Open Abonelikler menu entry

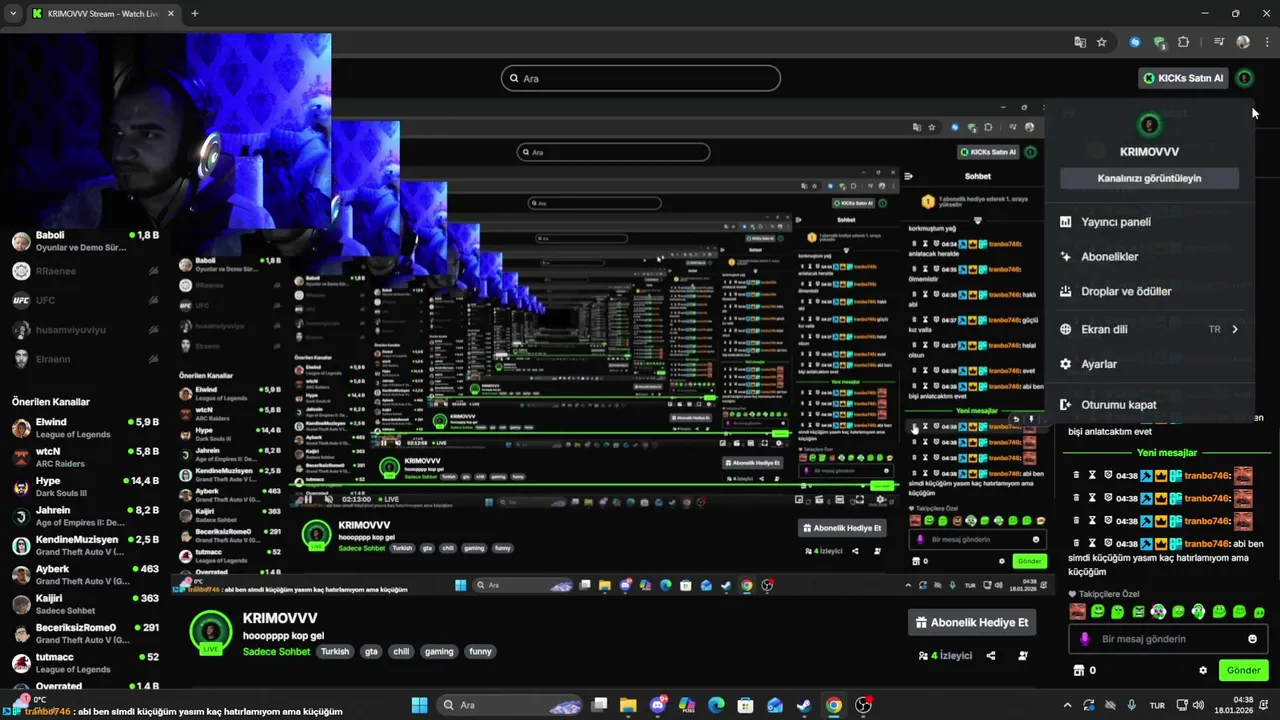1148,257
